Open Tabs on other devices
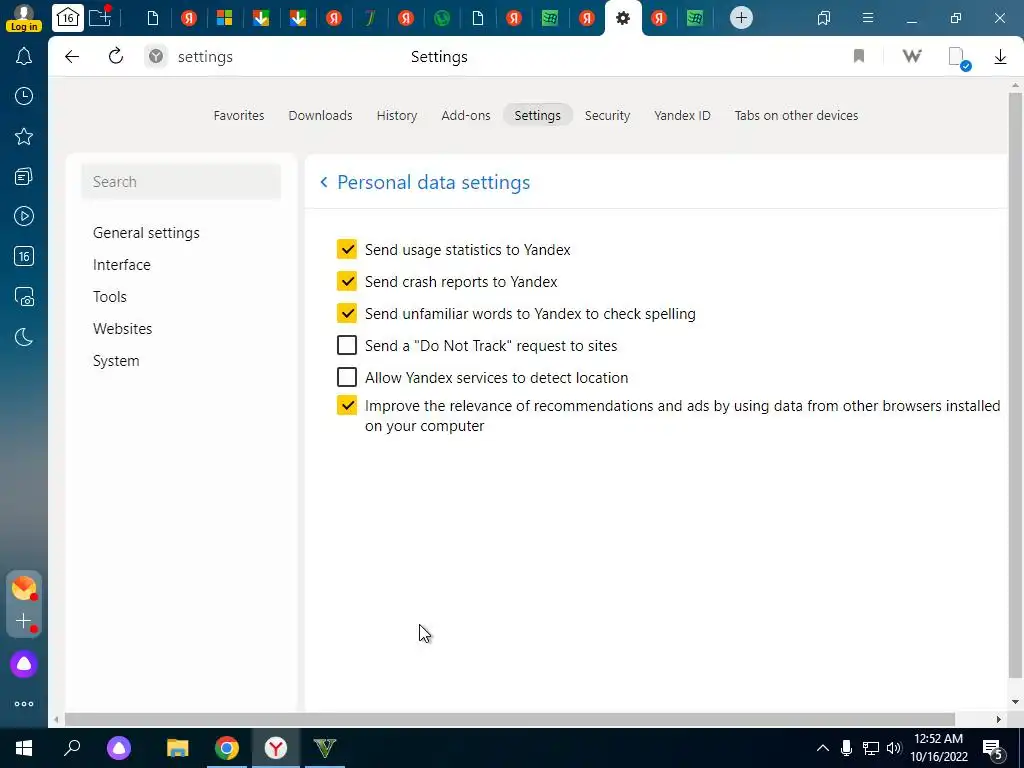 click(x=796, y=116)
